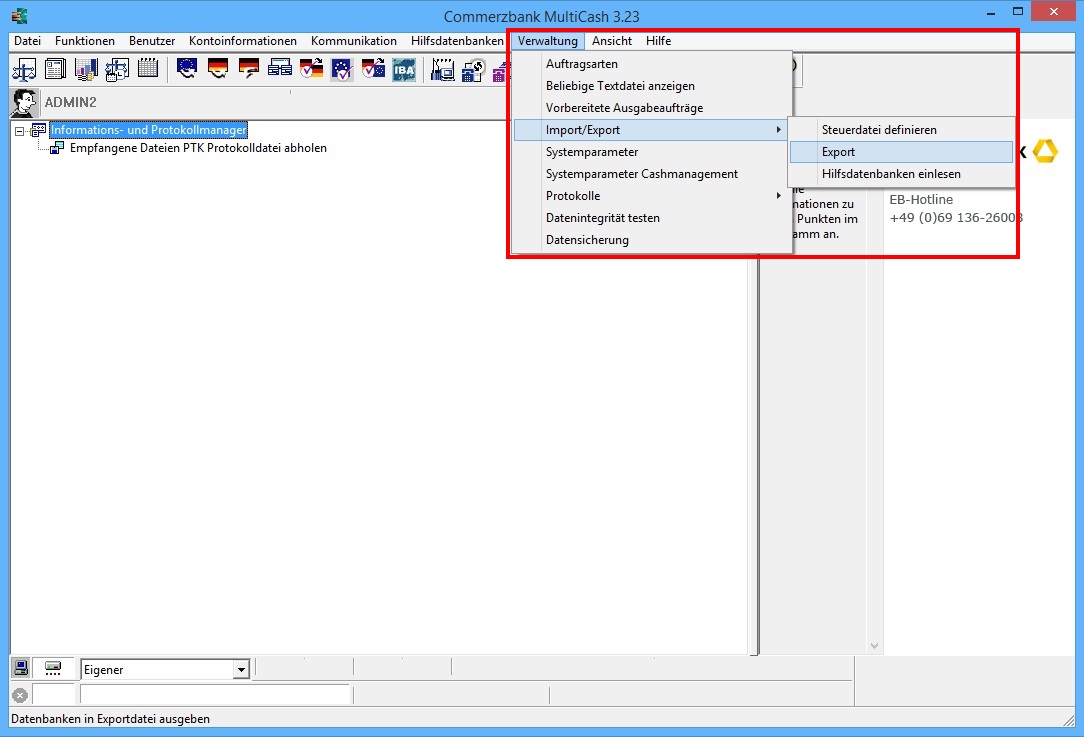Open Systemparameter Cashmanagement entry
This screenshot has height=737, width=1084.
pyautogui.click(x=652, y=174)
